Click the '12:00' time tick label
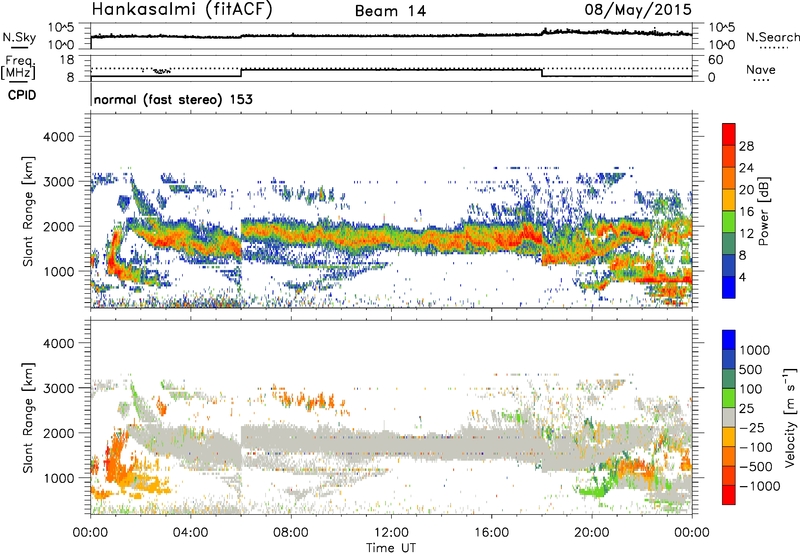800x554 pixels. 391,533
